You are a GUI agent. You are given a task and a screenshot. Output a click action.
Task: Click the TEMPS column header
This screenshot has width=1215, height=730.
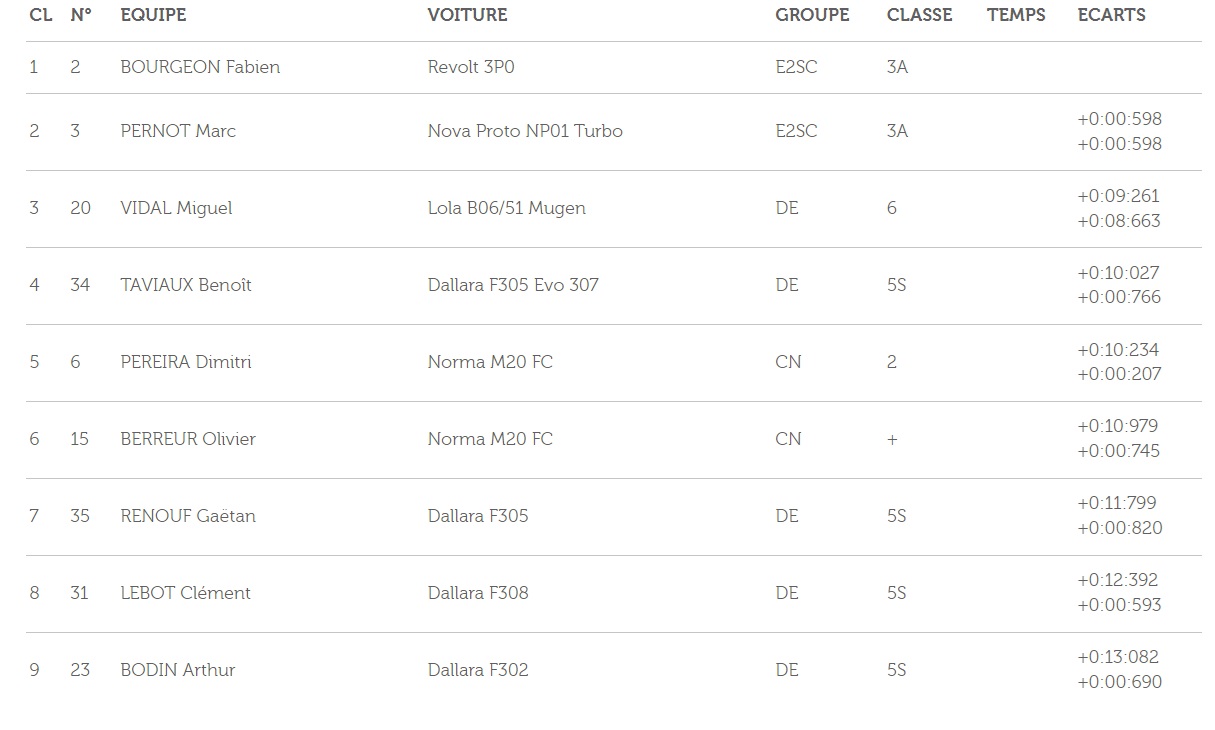coord(1016,15)
